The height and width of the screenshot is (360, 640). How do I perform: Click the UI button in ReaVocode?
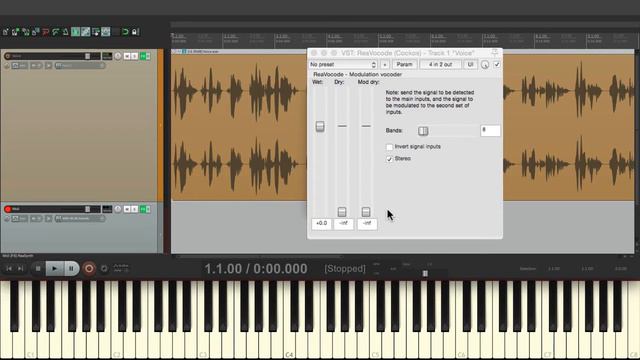(x=470, y=64)
